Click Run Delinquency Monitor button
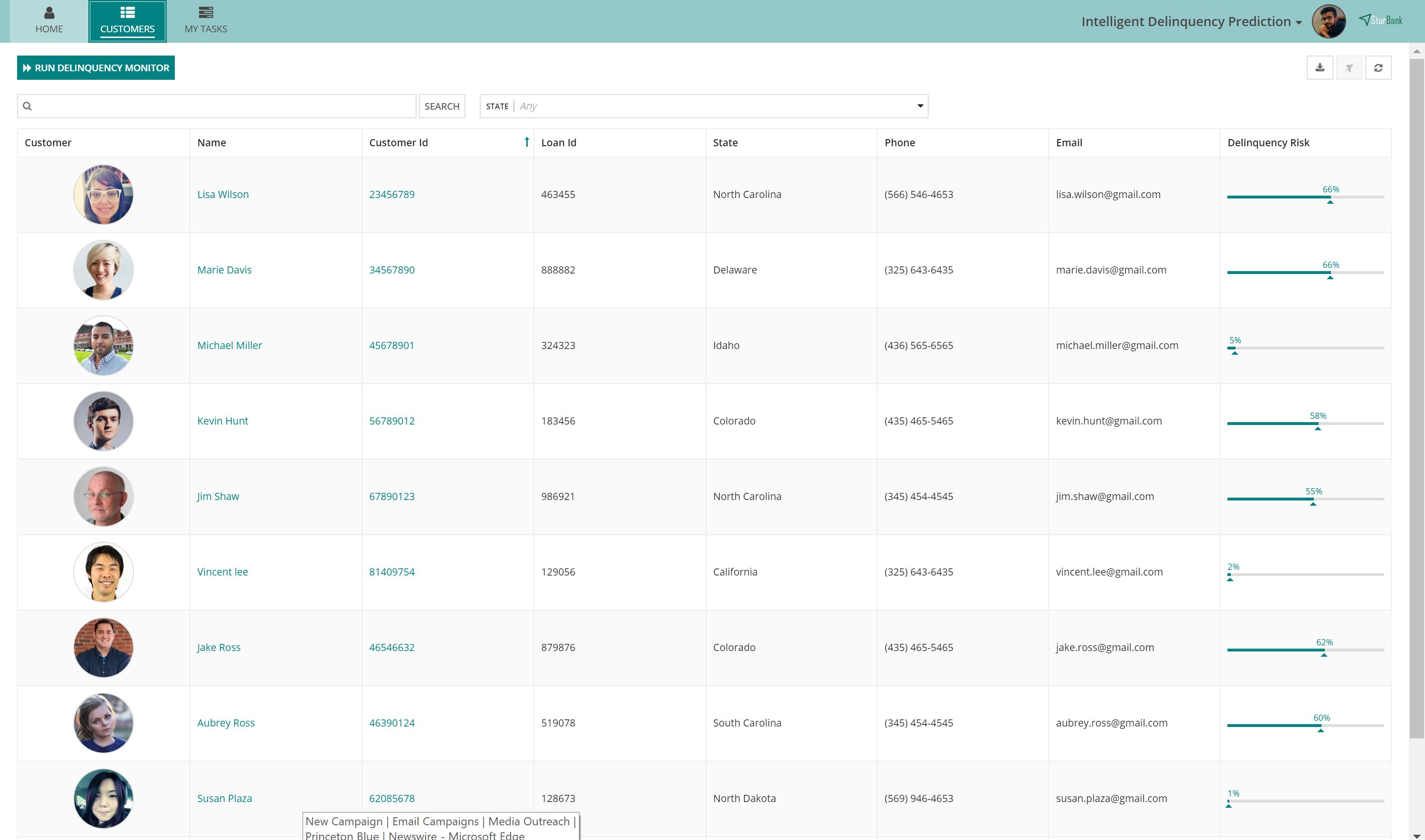1425x840 pixels. pos(95,68)
